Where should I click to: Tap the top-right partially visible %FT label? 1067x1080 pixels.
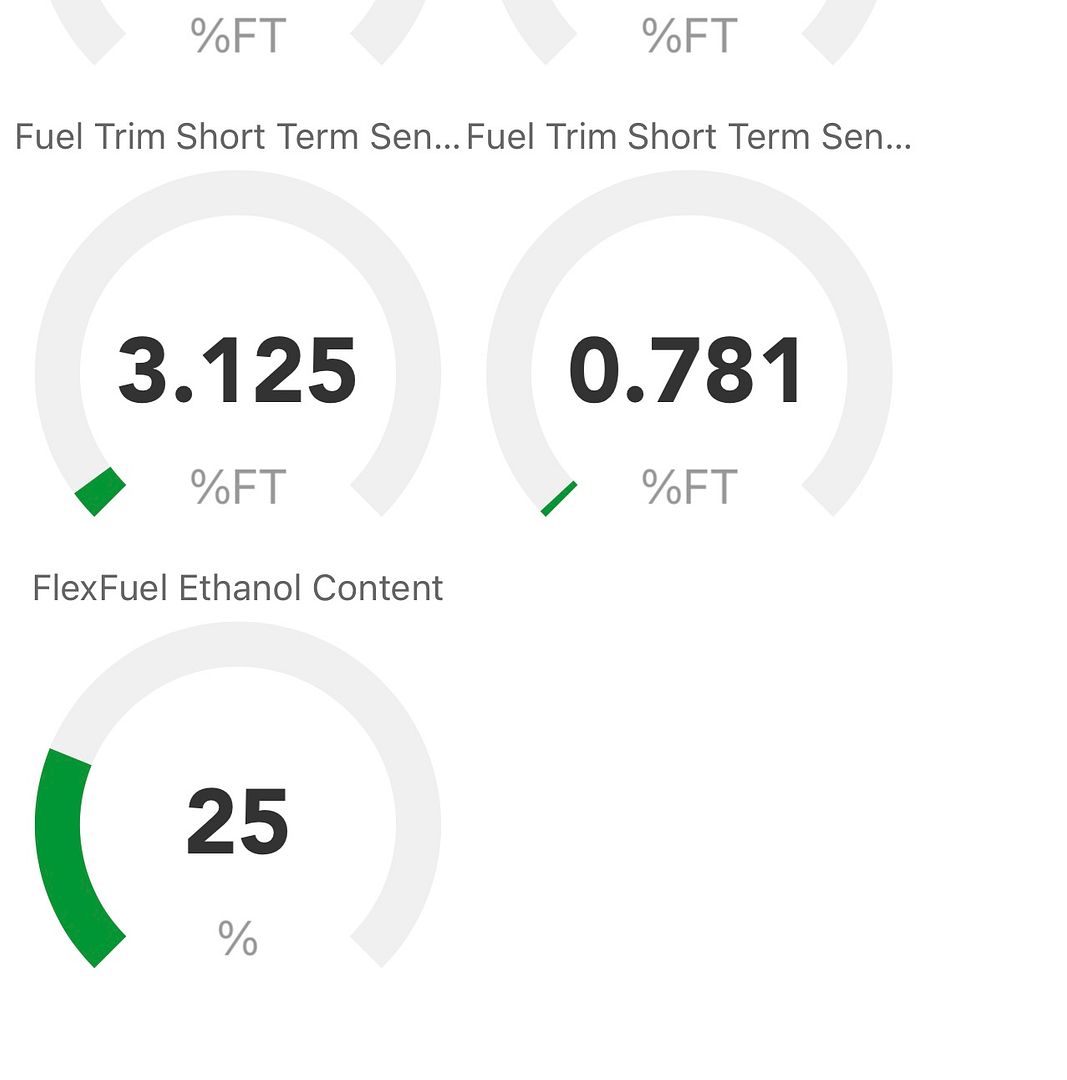(690, 35)
